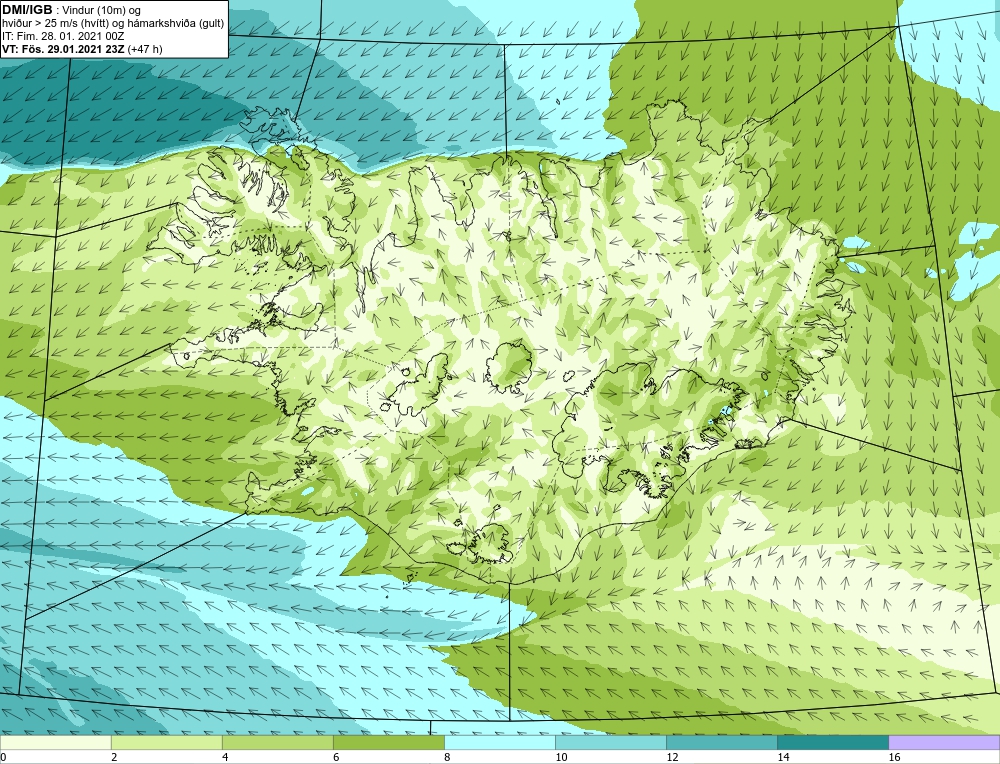This screenshot has width=1000, height=764.
Task: Click the DMI/IGB title text
Action: (27, 10)
